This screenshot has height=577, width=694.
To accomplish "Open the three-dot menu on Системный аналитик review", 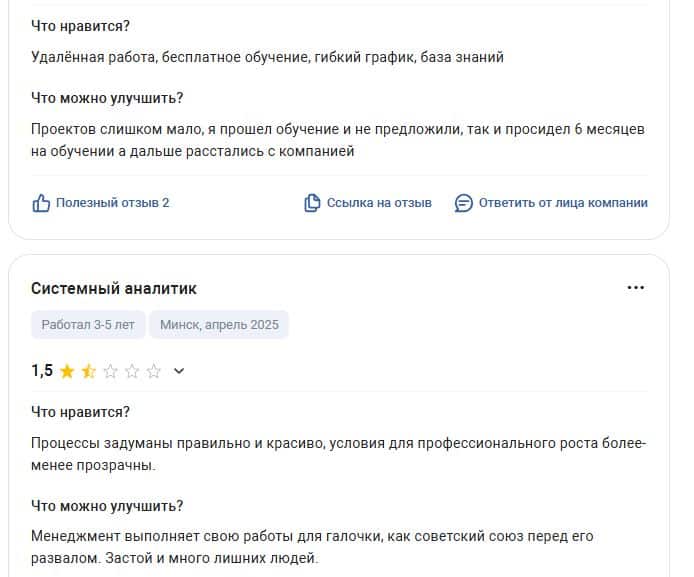I will (636, 288).
